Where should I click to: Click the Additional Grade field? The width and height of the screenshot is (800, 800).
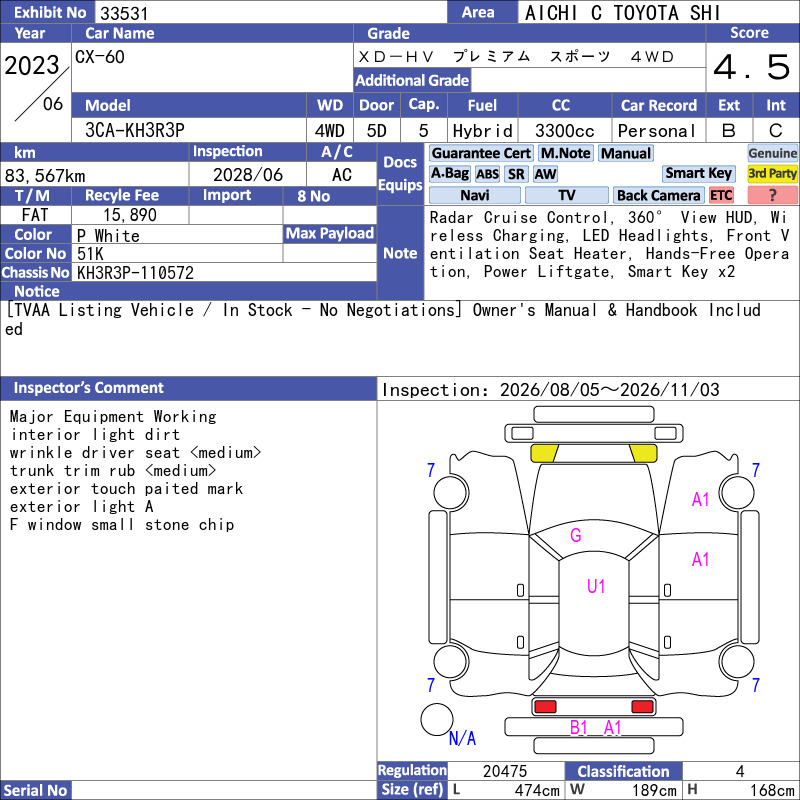pos(588,80)
